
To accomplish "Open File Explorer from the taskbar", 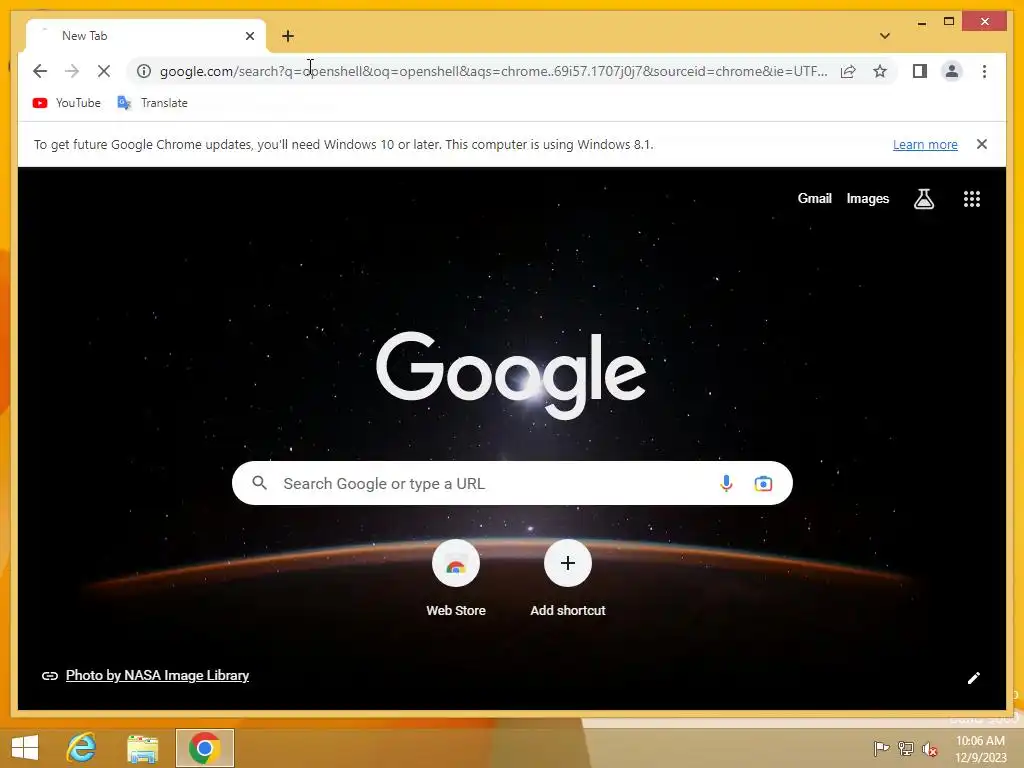I will pos(142,748).
